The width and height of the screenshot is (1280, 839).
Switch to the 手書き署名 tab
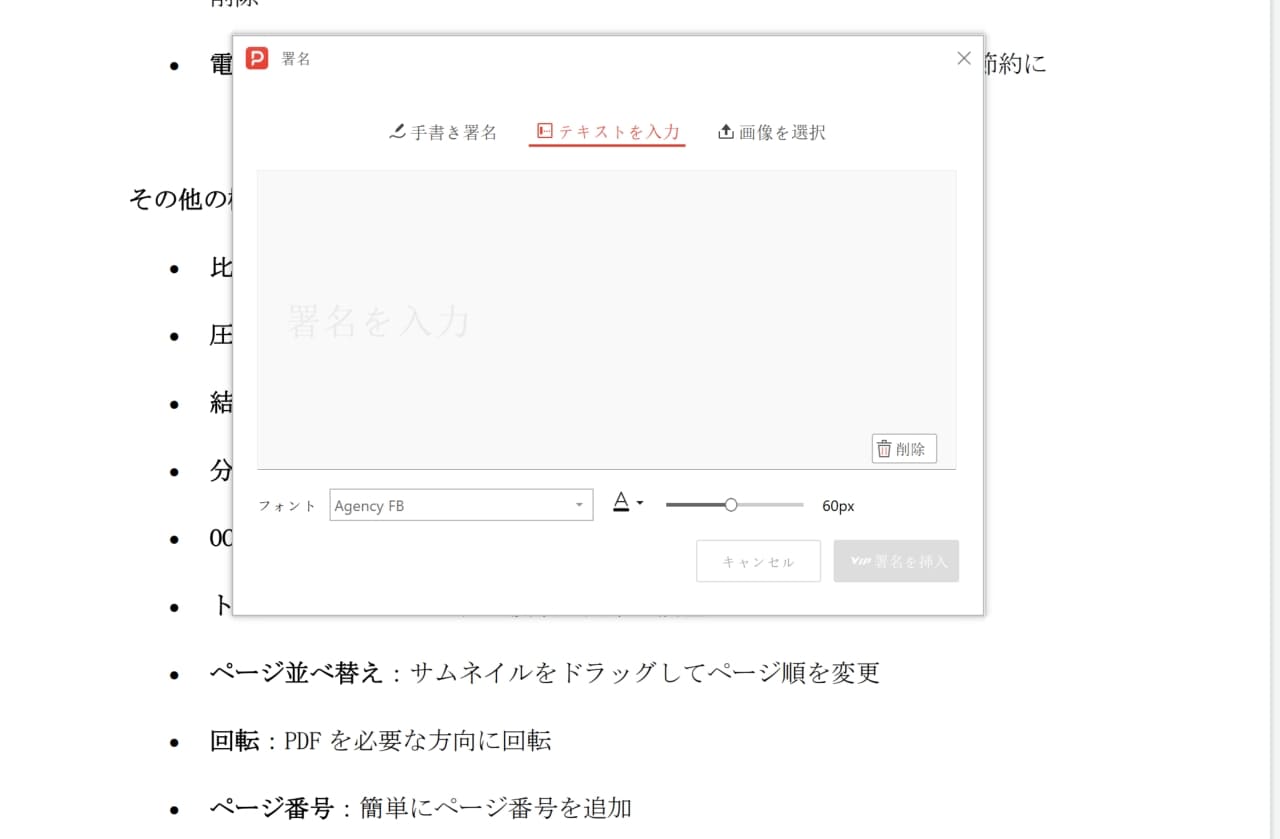[x=445, y=131]
